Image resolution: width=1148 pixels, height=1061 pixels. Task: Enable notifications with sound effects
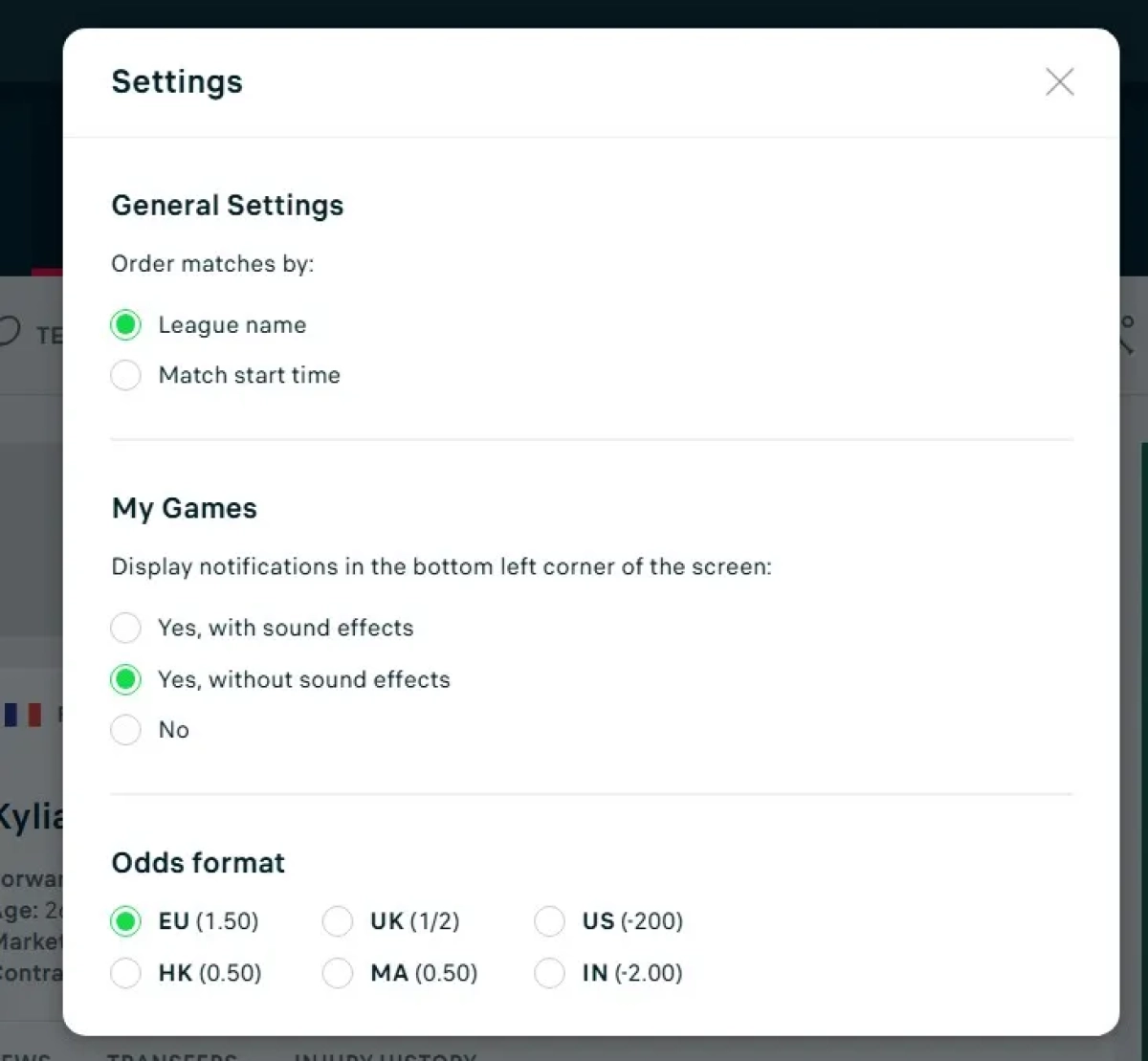point(125,629)
